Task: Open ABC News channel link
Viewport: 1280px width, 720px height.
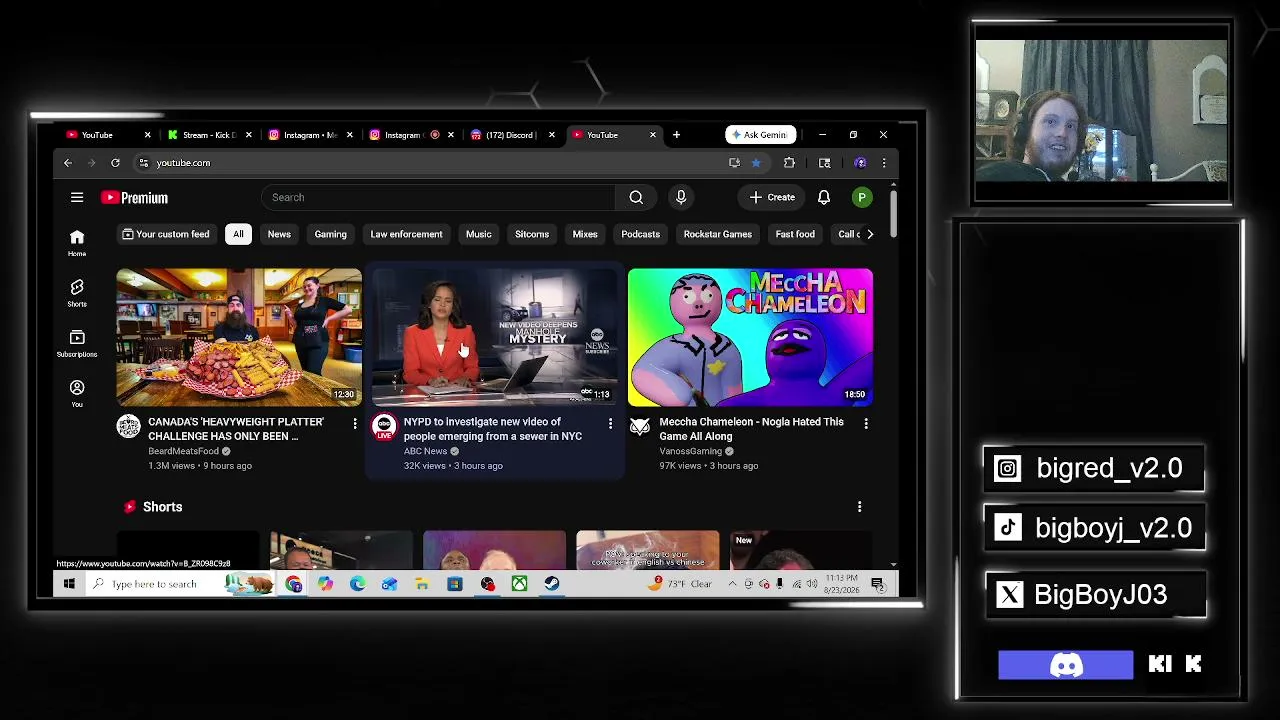Action: click(x=425, y=451)
